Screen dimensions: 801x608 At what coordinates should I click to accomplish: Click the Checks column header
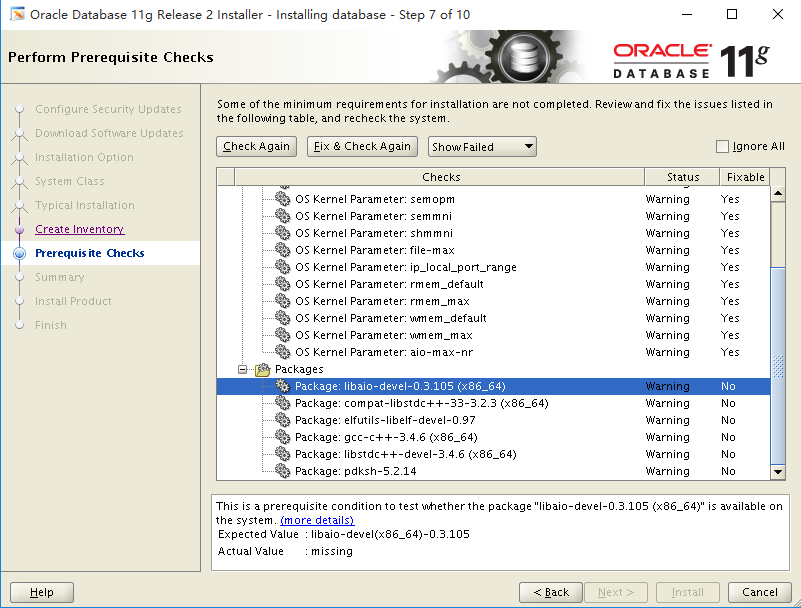coord(440,177)
